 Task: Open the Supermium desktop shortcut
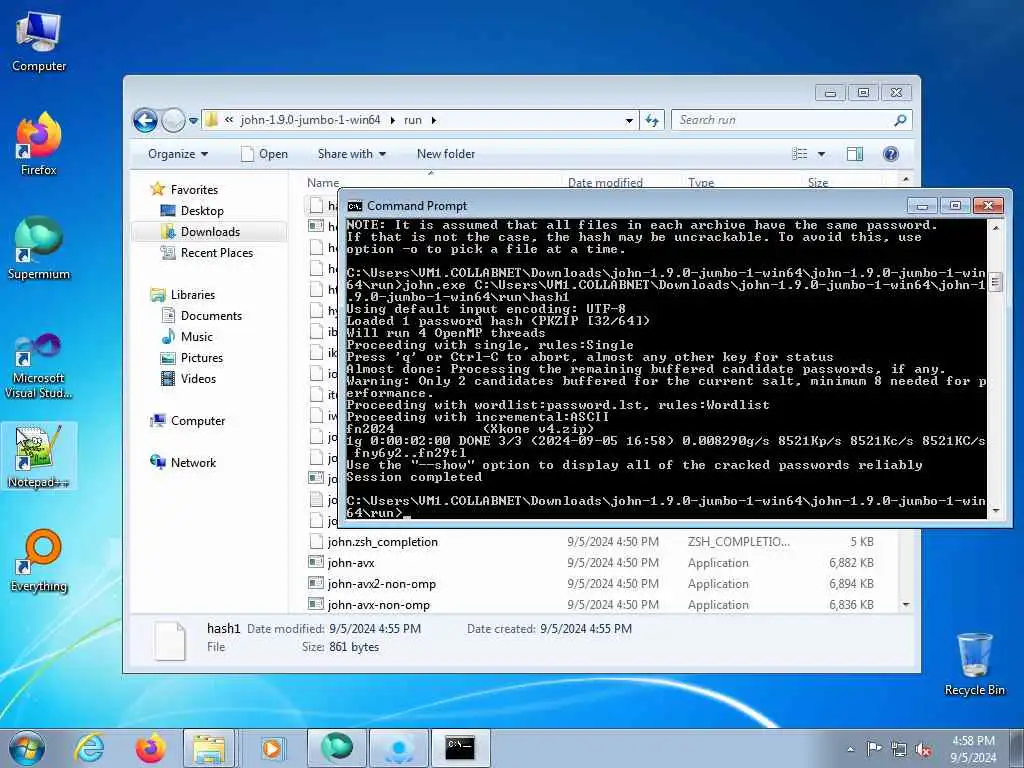click(x=39, y=248)
